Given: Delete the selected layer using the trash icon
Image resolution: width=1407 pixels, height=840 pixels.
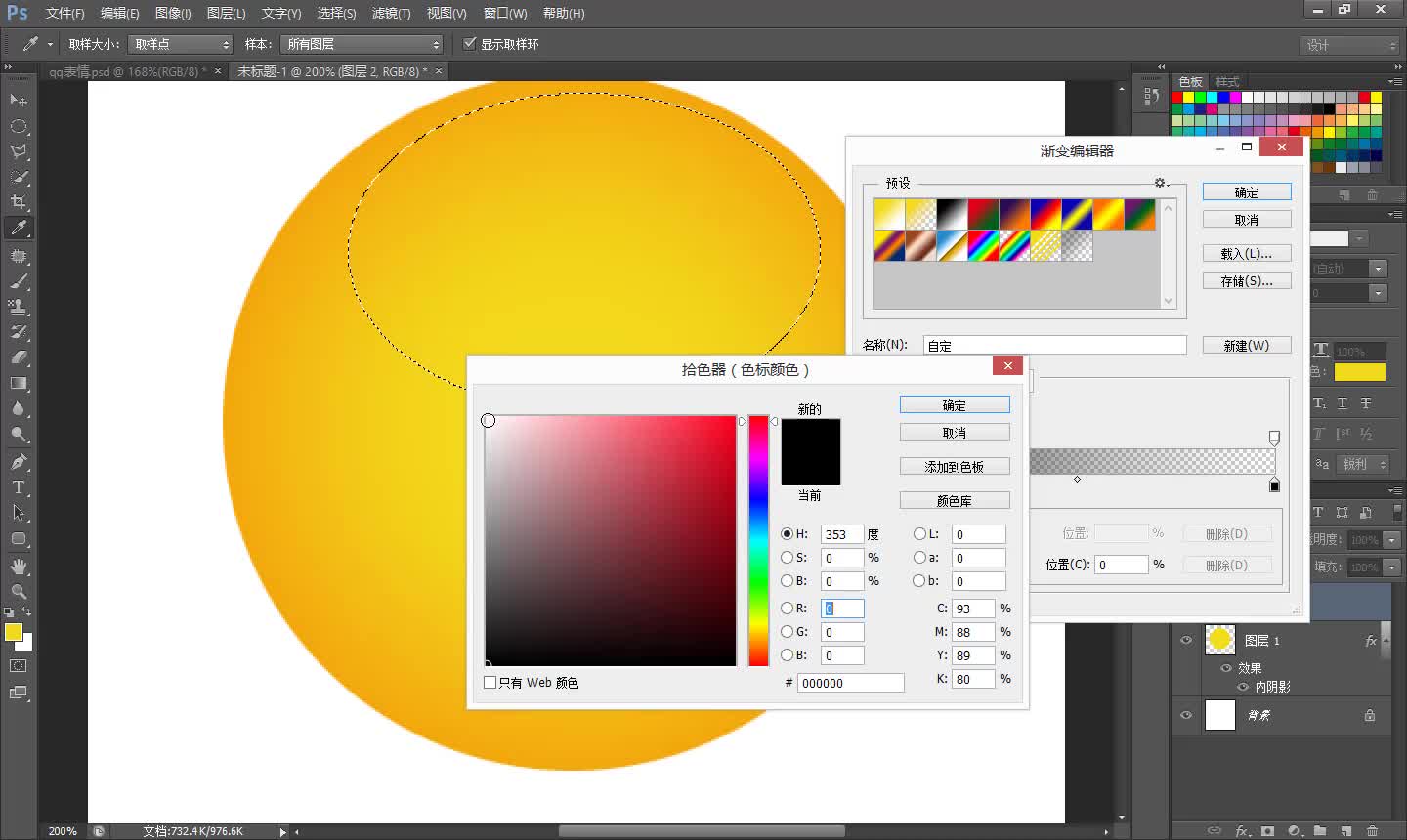Looking at the screenshot, I should click(1372, 830).
